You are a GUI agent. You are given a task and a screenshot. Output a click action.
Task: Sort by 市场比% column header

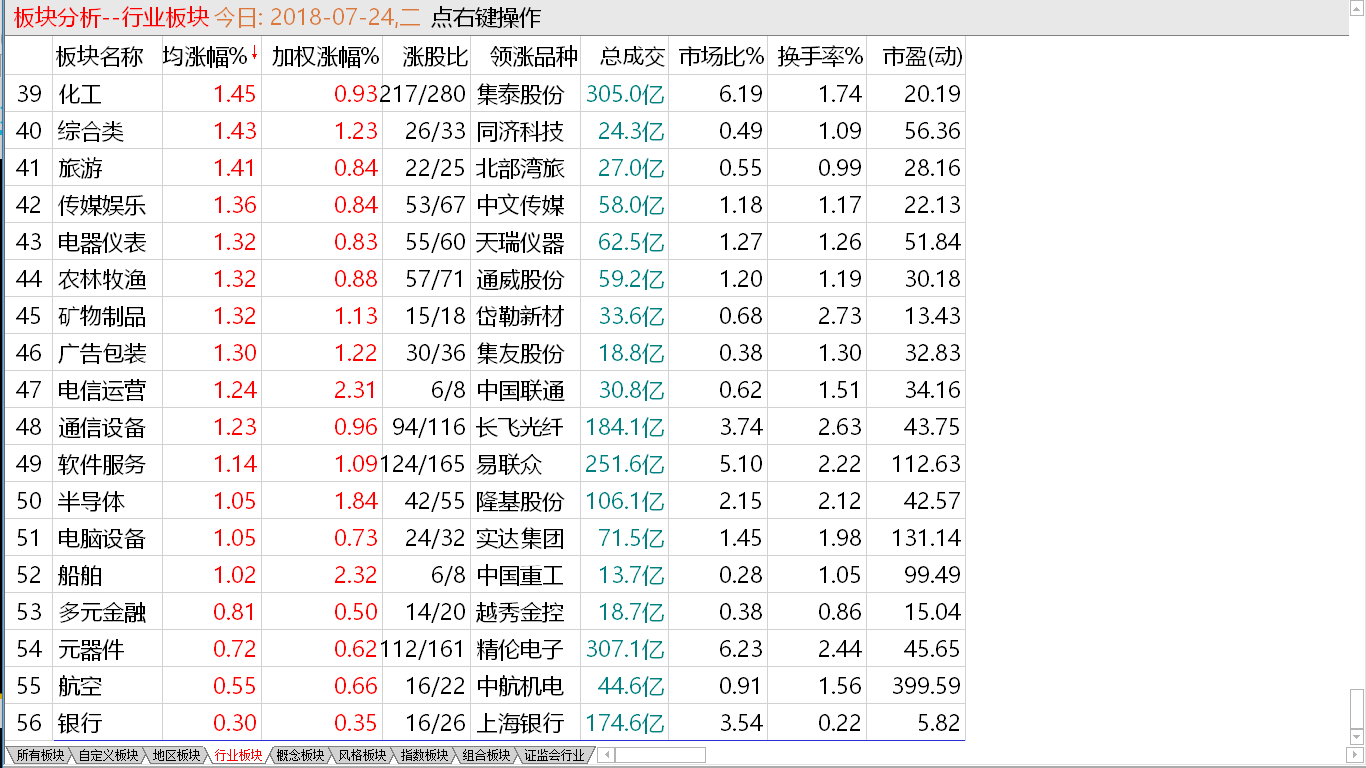point(721,57)
